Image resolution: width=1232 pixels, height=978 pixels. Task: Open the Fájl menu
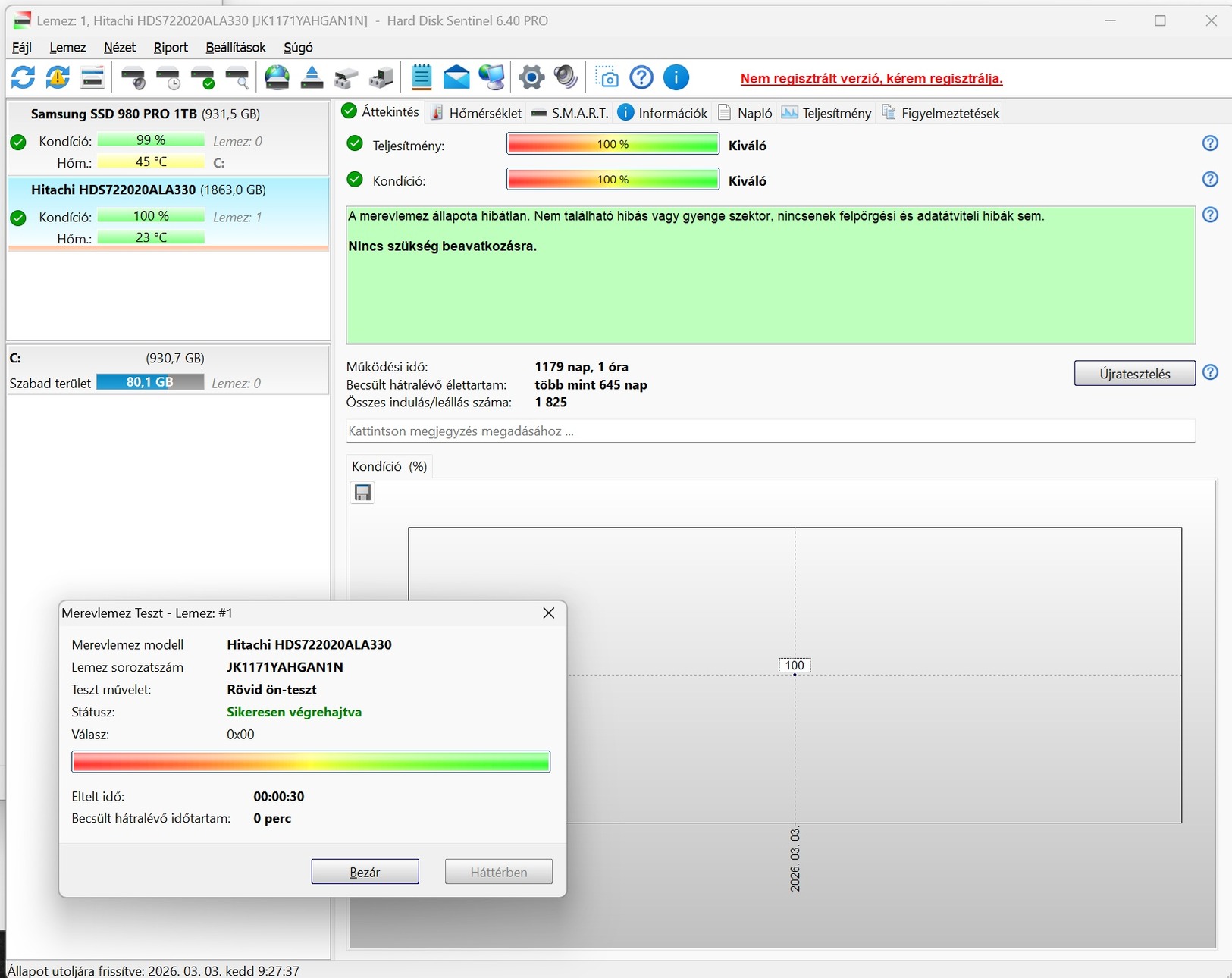coord(21,48)
